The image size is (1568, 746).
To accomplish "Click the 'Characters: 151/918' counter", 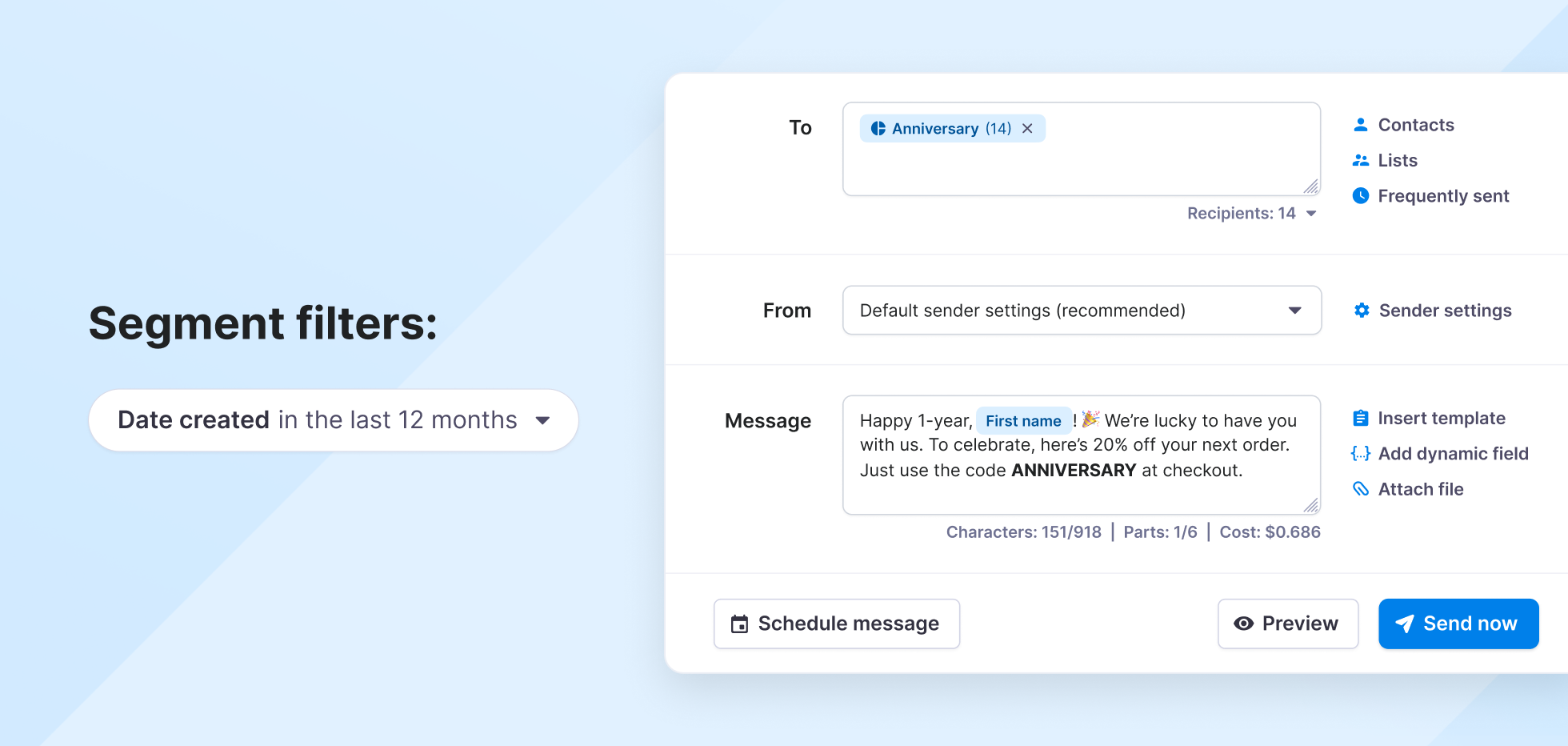I will tap(1023, 532).
